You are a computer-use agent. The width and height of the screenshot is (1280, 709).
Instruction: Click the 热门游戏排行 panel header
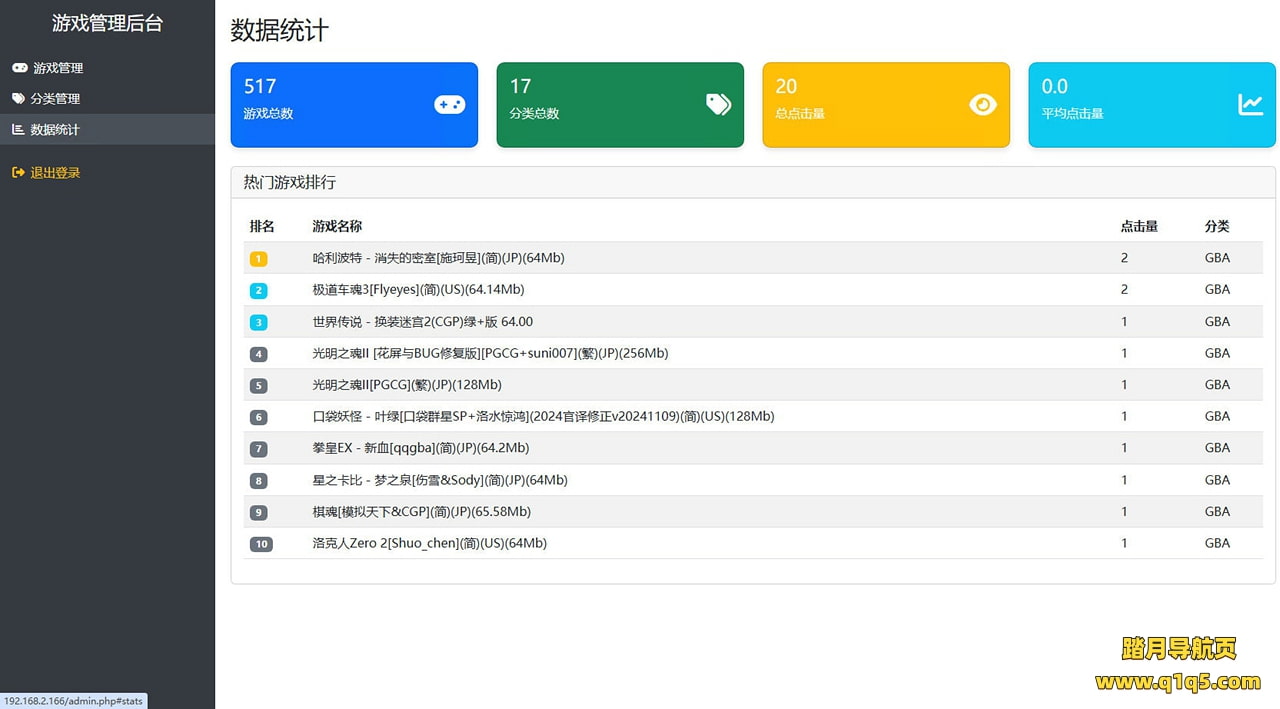290,182
